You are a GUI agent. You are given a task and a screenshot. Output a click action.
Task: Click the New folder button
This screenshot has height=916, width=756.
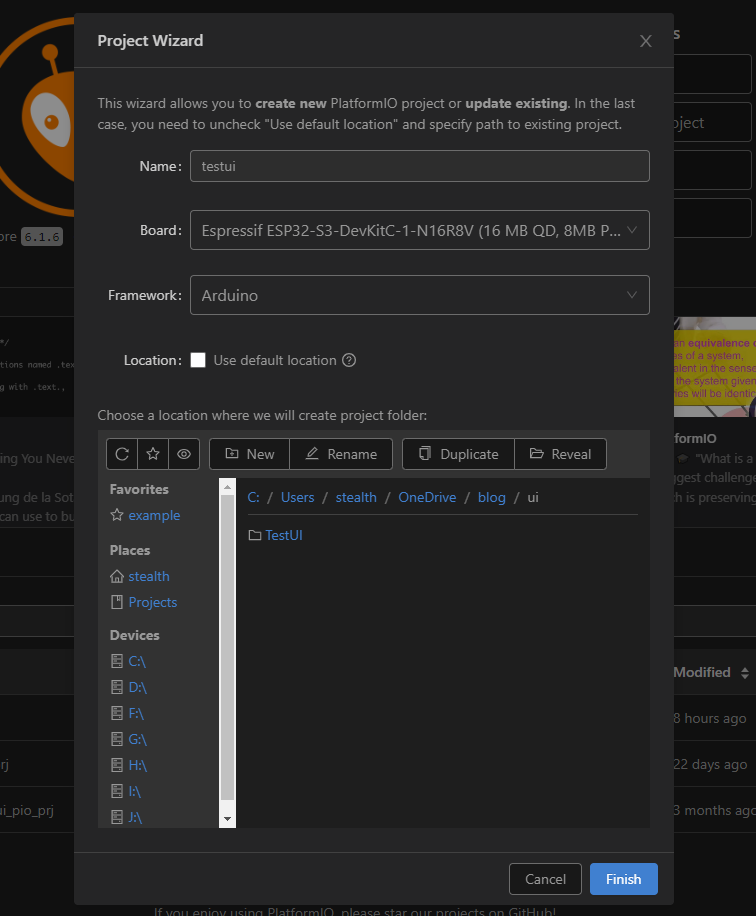coord(249,454)
